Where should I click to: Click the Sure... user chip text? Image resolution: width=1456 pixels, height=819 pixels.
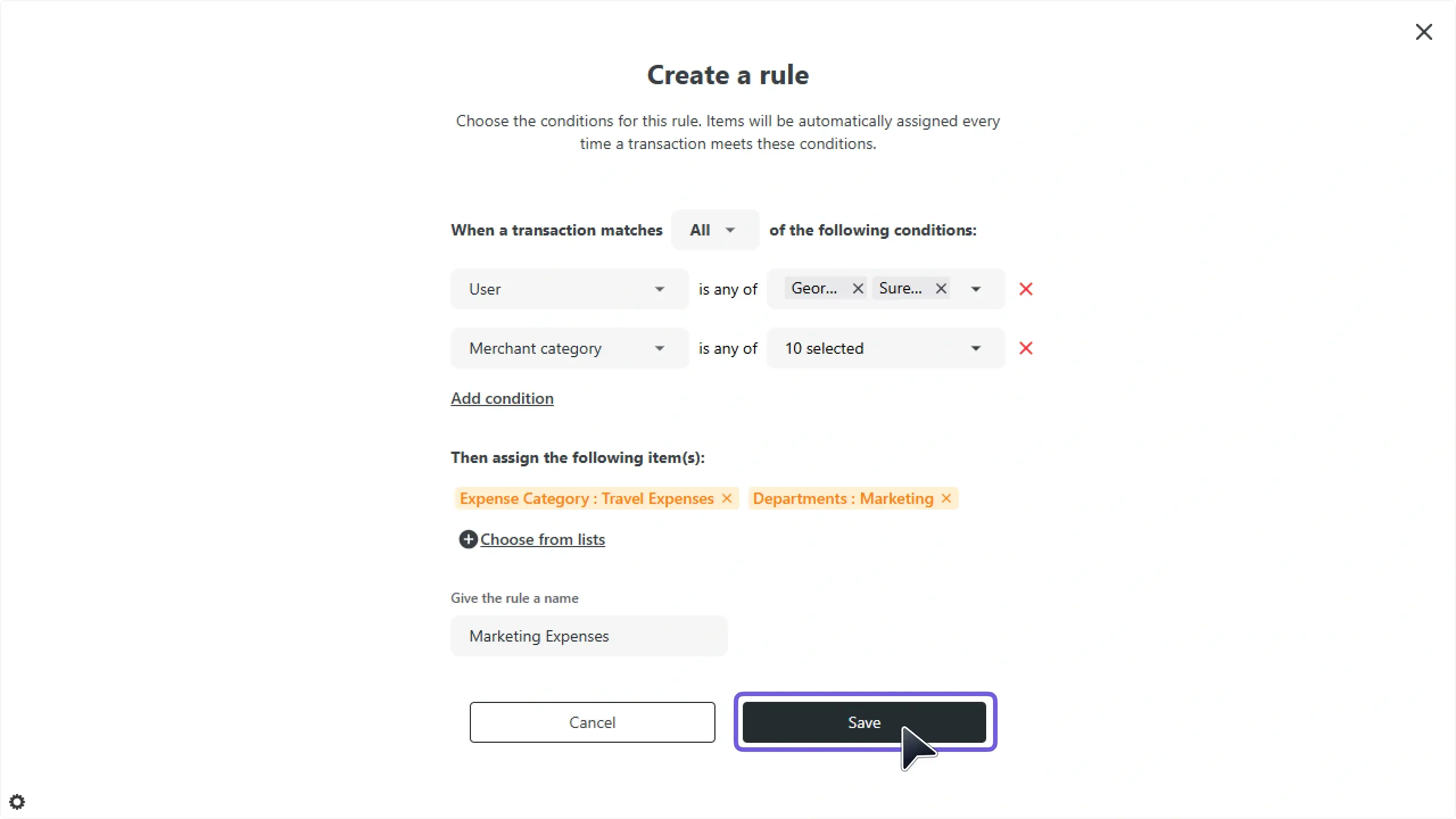pyautogui.click(x=900, y=288)
